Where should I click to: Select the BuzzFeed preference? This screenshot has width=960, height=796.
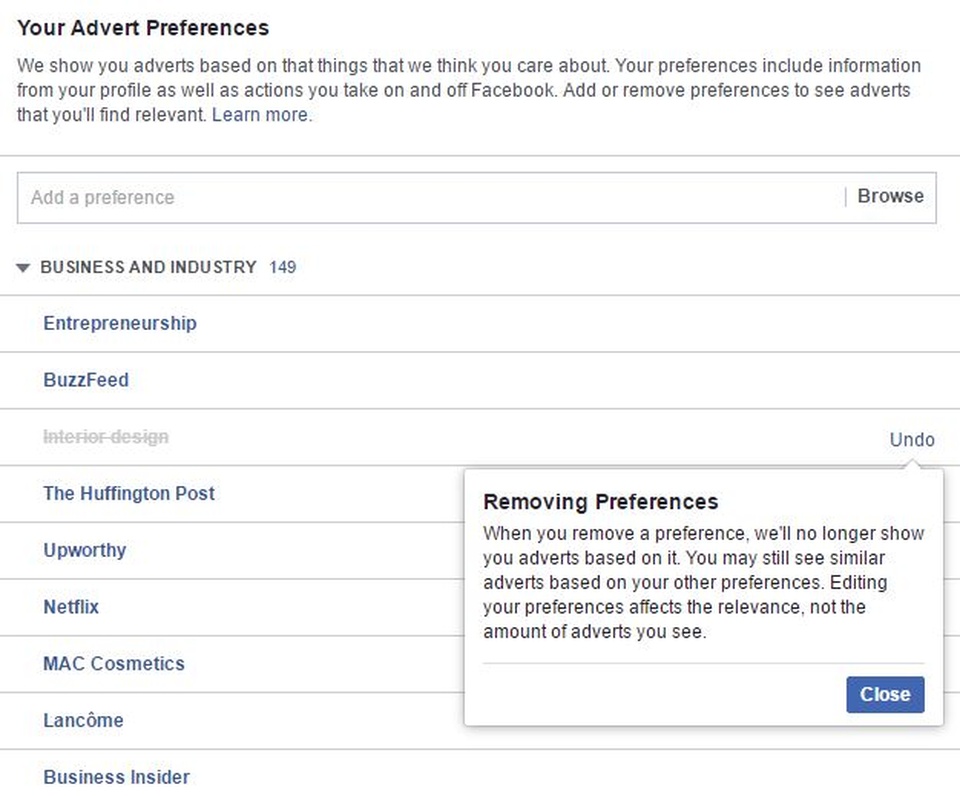tap(86, 380)
